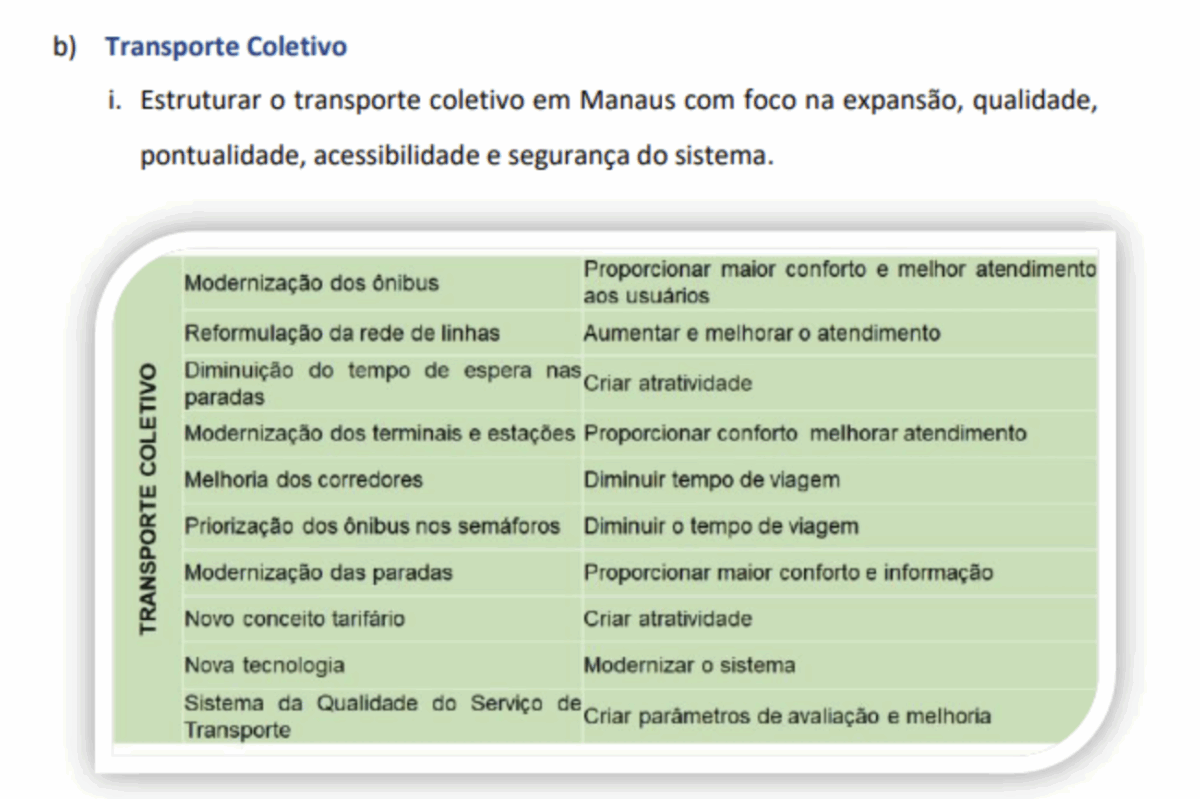Click the 'Transporte Coletivo' heading
Viewport: 1200px width, 799px height.
point(226,47)
